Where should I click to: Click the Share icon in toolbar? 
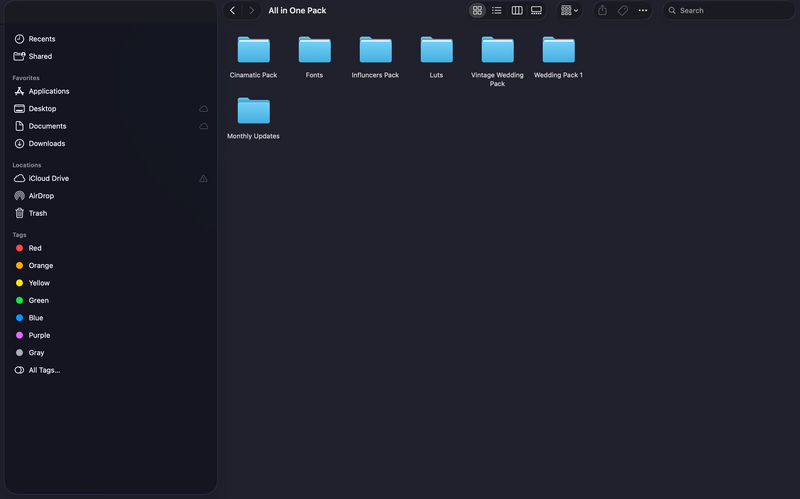(x=603, y=10)
